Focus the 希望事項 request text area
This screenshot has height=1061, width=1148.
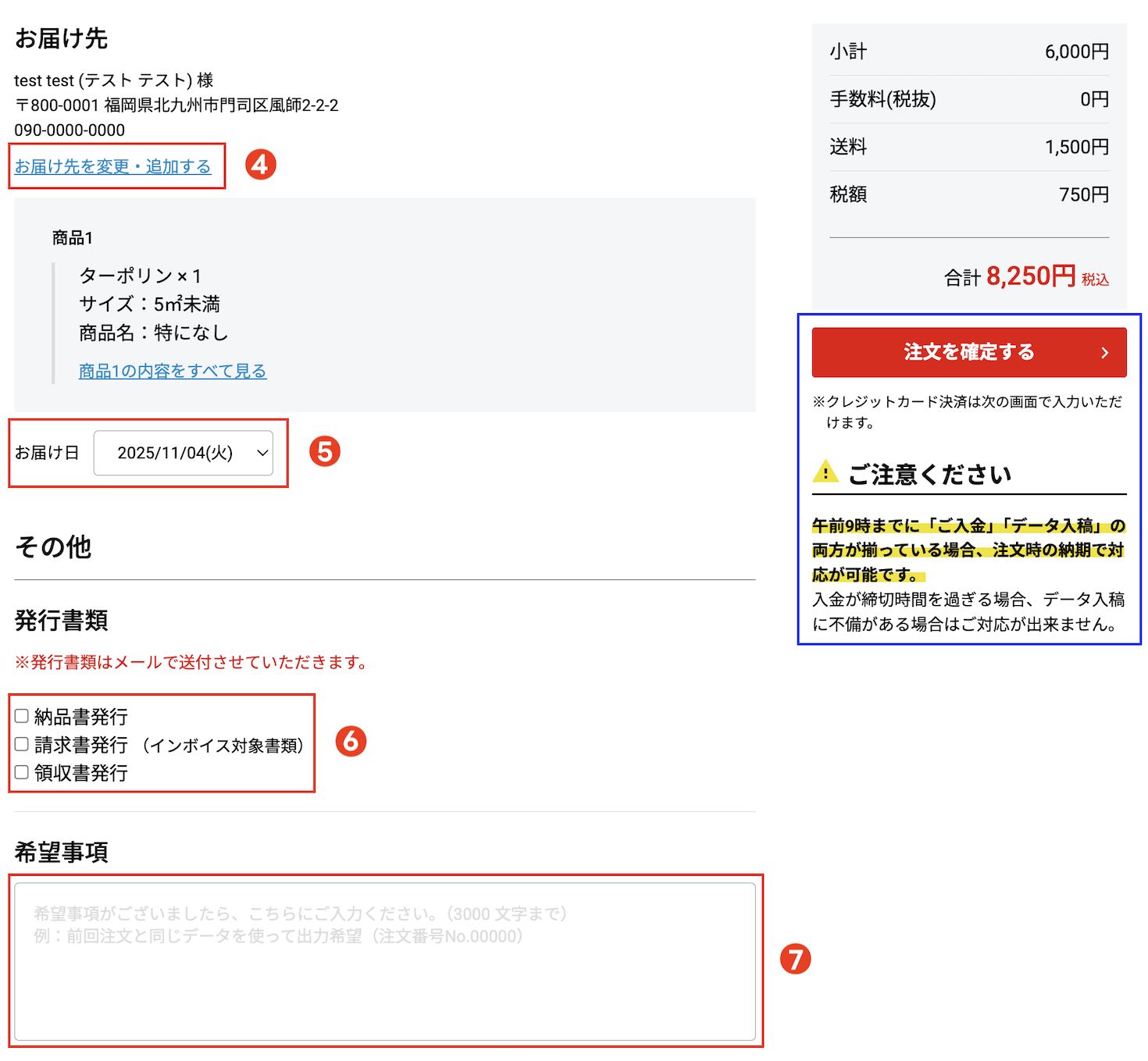pos(385,961)
